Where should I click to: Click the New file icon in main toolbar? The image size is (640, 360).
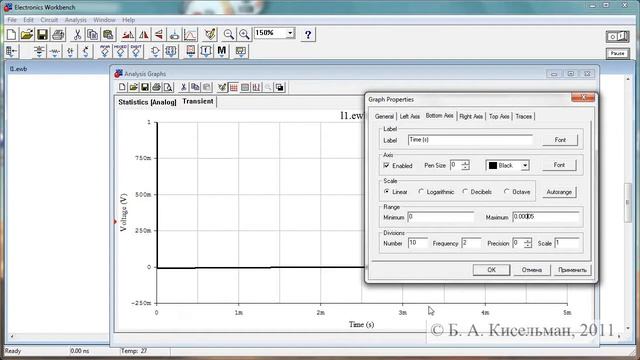[x=11, y=35]
